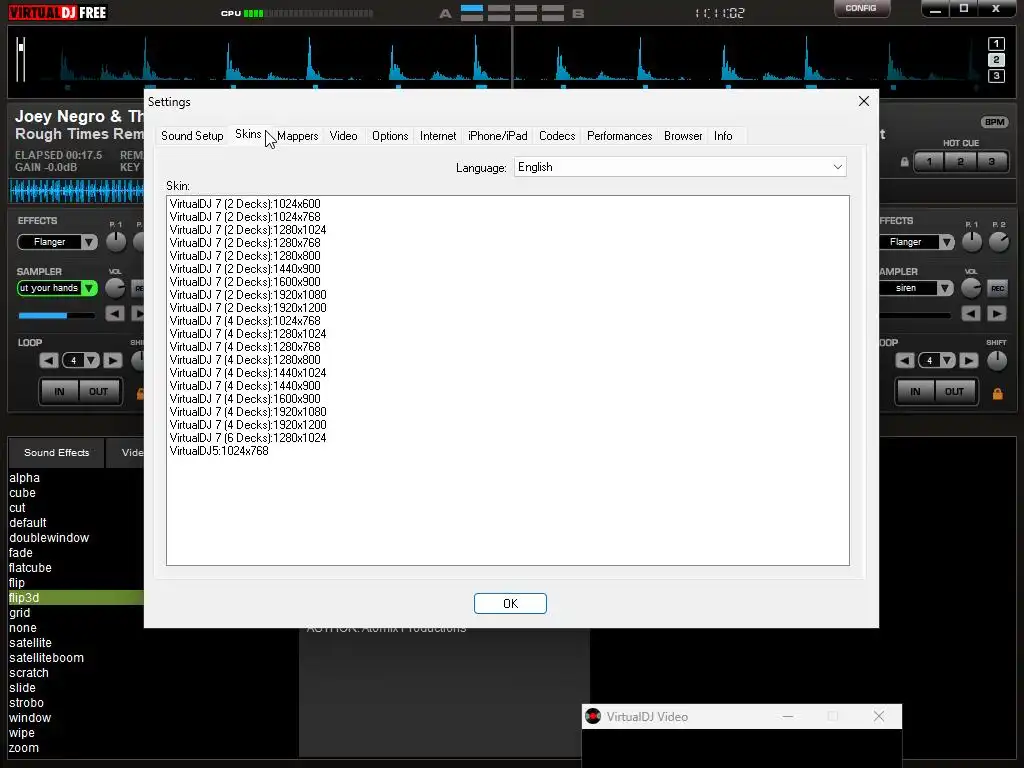
Task: Trigger hot cue 3 on right deck
Action: [x=991, y=161]
